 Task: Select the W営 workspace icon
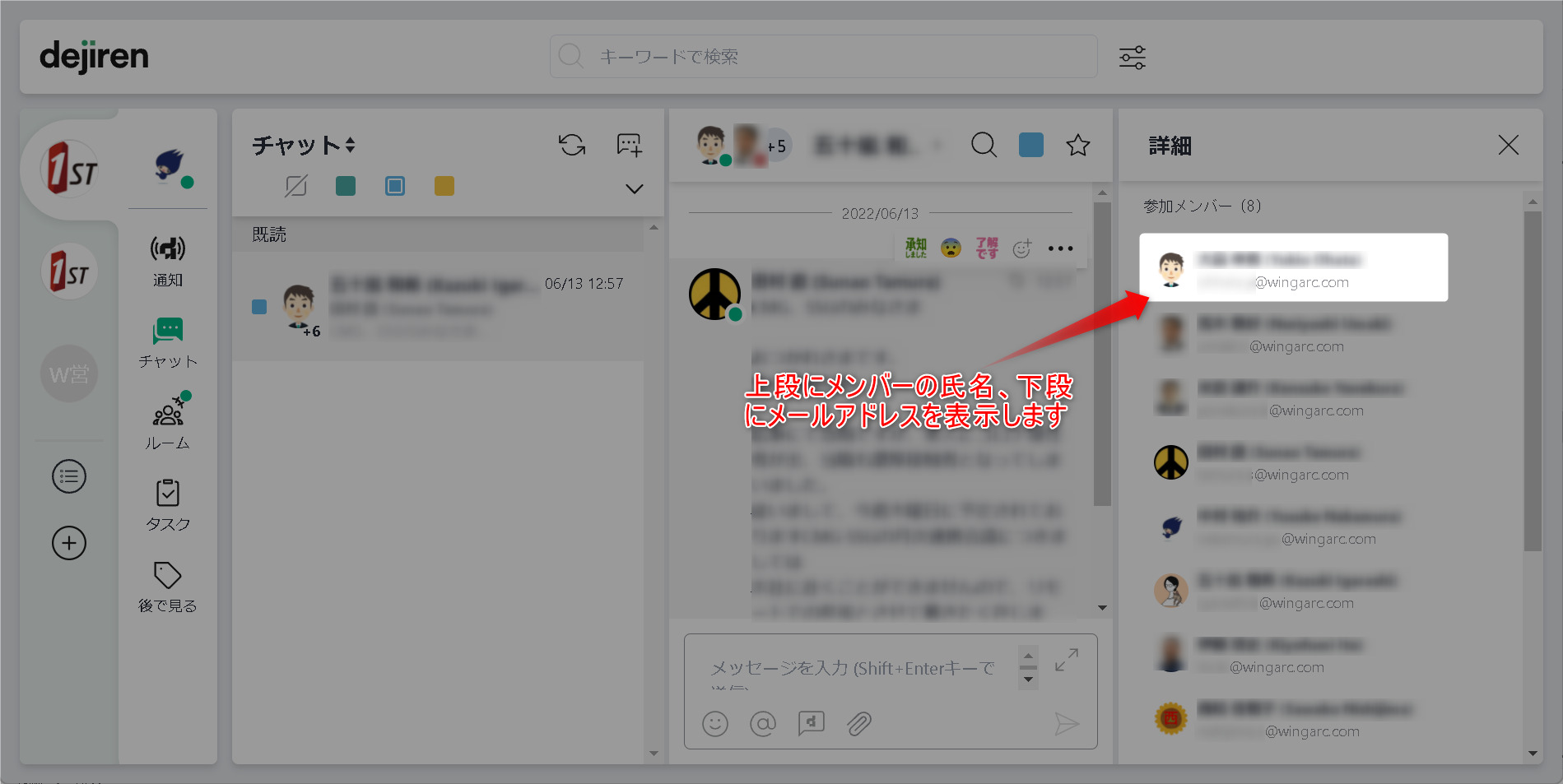[x=69, y=373]
